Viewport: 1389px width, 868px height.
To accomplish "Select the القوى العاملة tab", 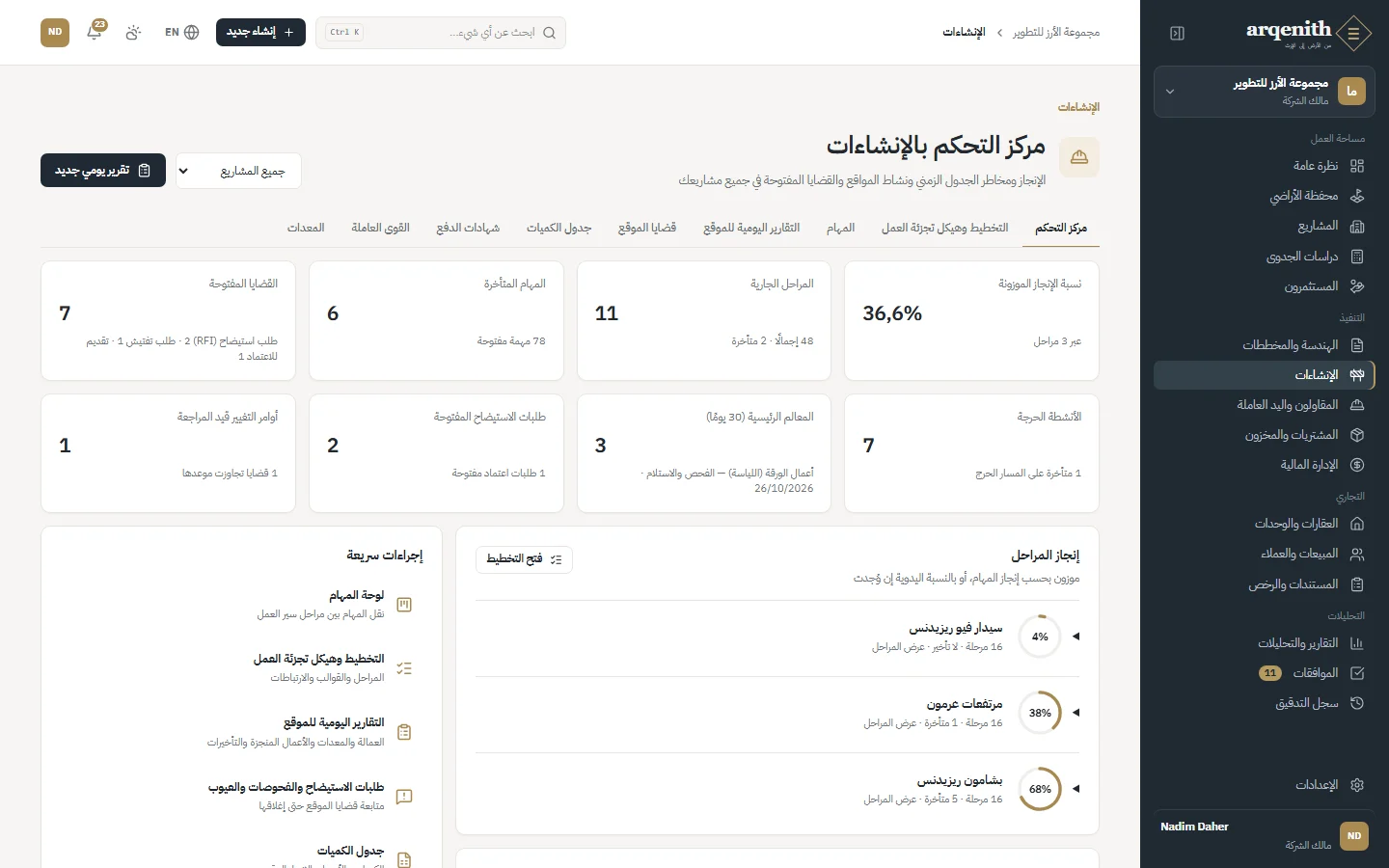I will tap(380, 228).
